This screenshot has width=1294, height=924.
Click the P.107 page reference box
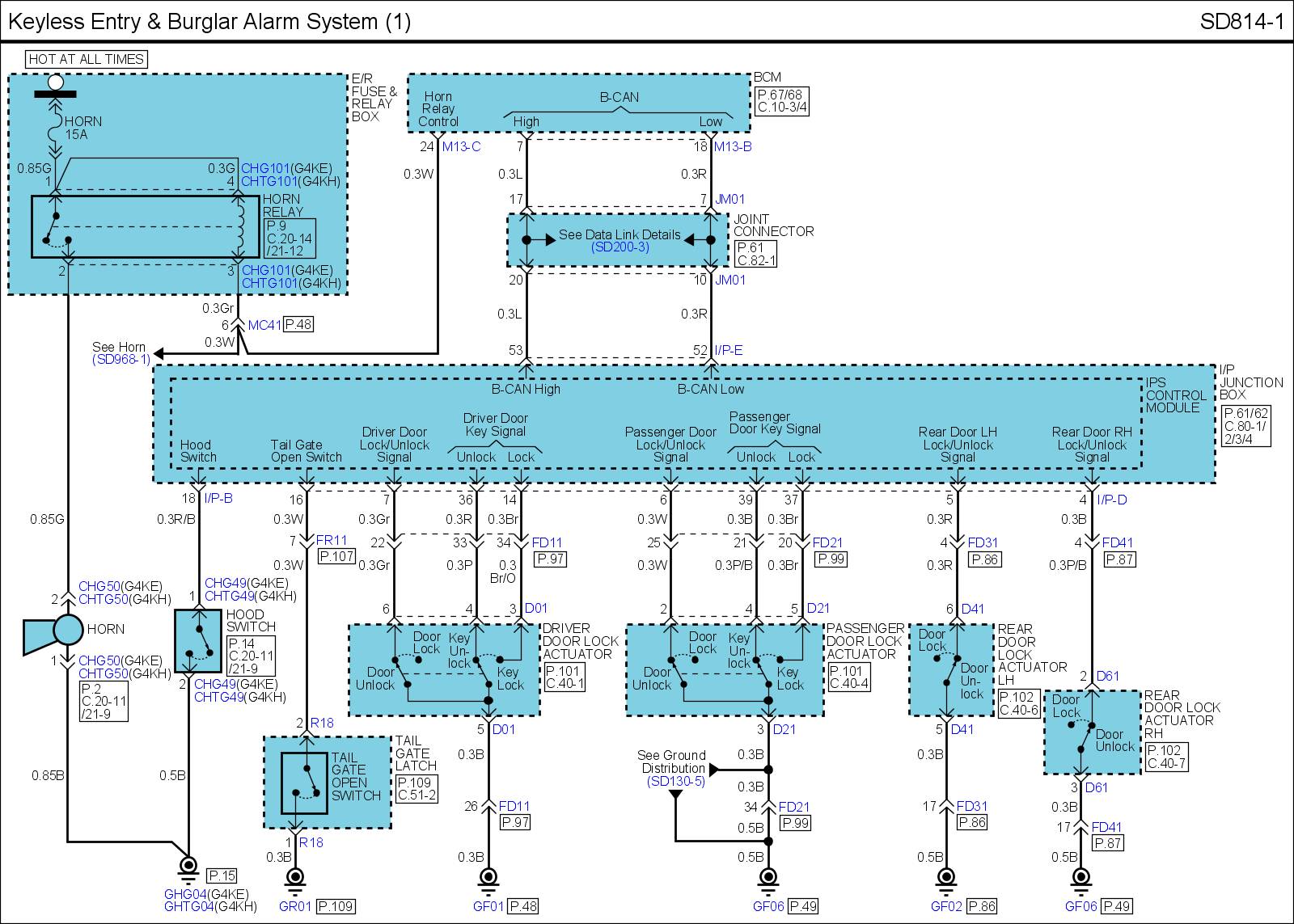tap(336, 556)
